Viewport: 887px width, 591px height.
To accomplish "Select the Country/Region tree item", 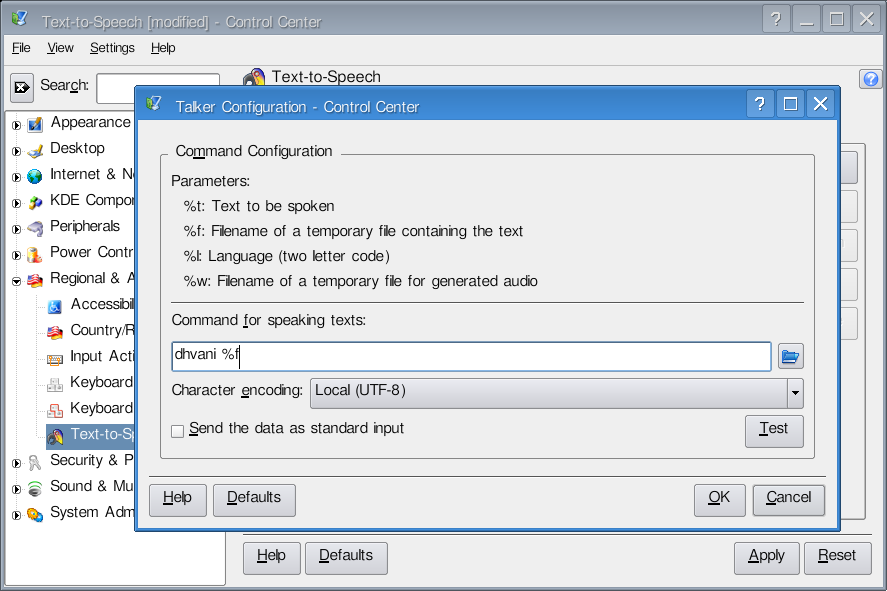I will pos(91,332).
